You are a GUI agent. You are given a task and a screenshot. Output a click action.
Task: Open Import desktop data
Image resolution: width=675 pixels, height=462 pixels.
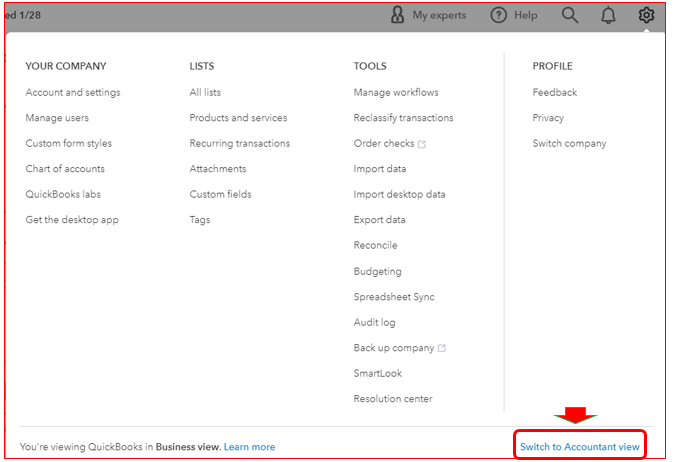(x=399, y=194)
